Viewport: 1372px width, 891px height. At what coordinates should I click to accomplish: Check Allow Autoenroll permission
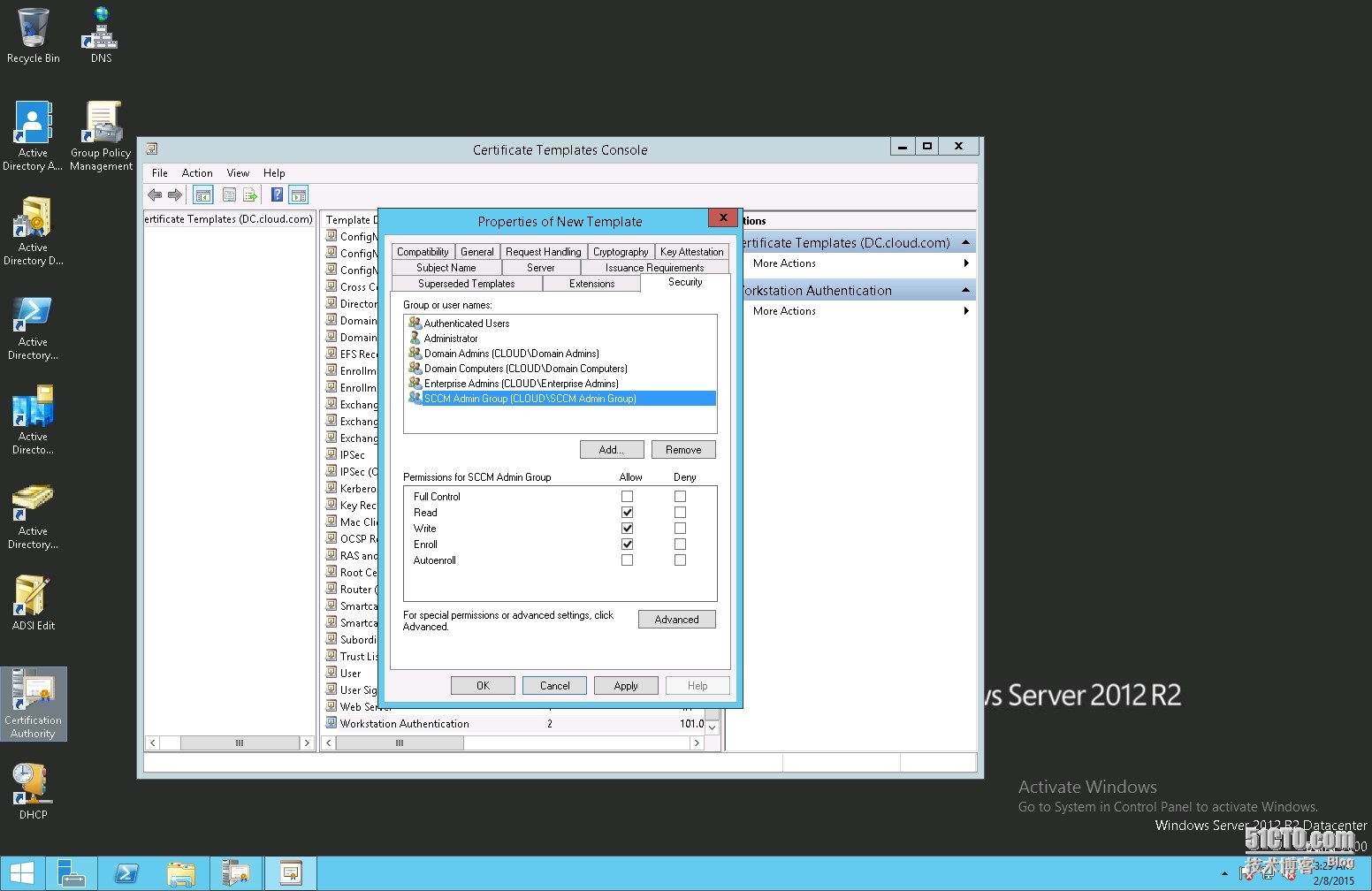click(628, 560)
